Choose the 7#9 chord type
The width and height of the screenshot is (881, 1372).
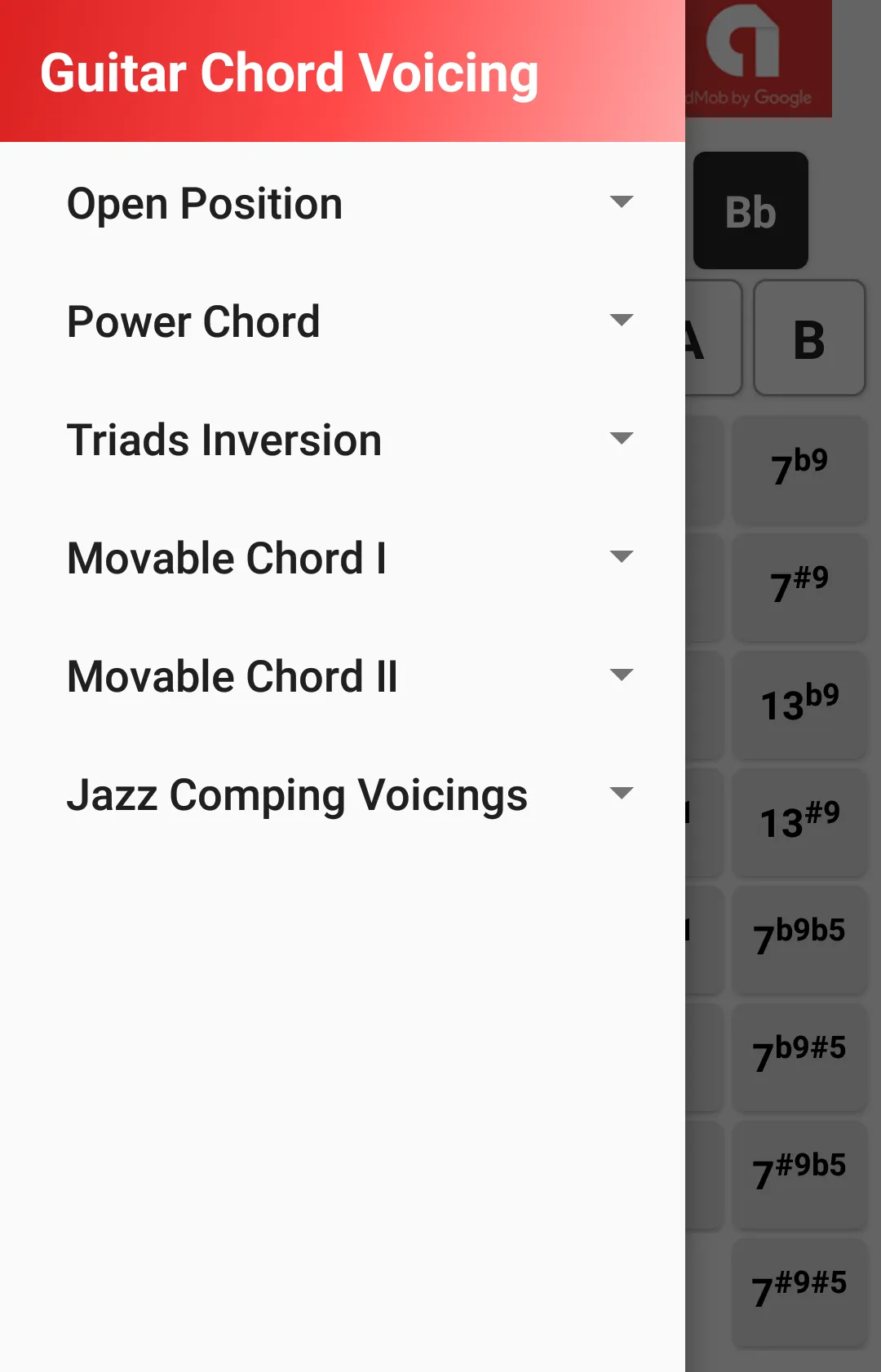(x=799, y=586)
